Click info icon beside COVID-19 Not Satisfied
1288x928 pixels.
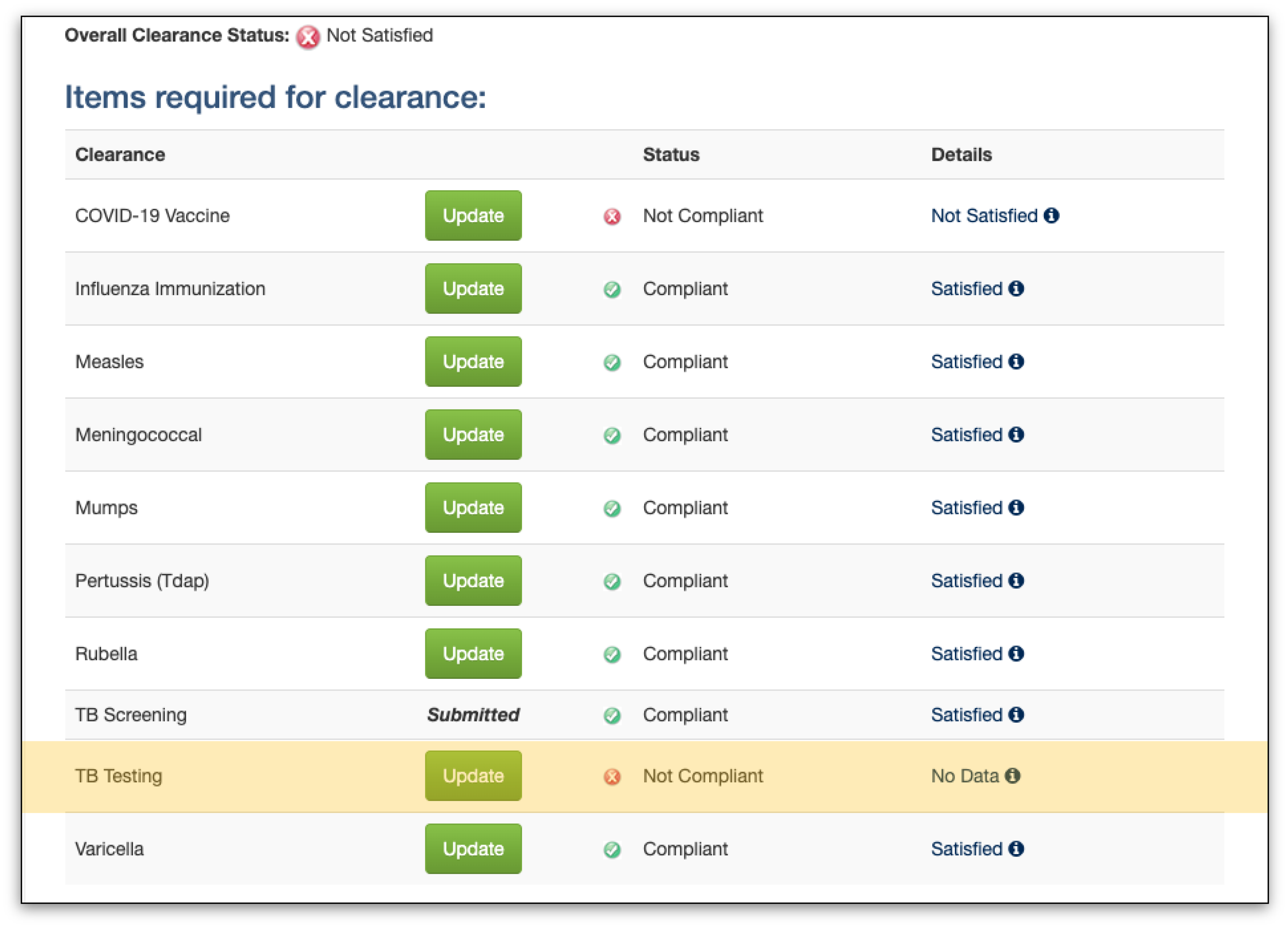pos(1051,215)
